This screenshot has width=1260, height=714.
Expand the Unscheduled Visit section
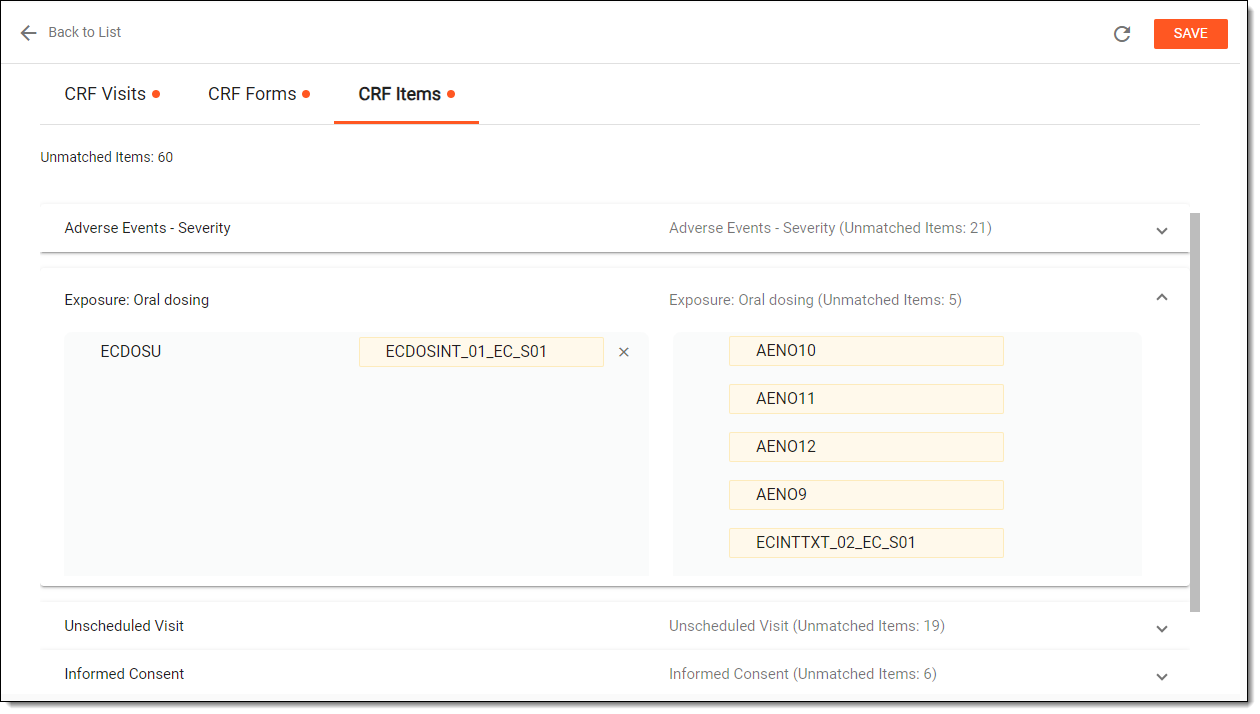click(1162, 628)
